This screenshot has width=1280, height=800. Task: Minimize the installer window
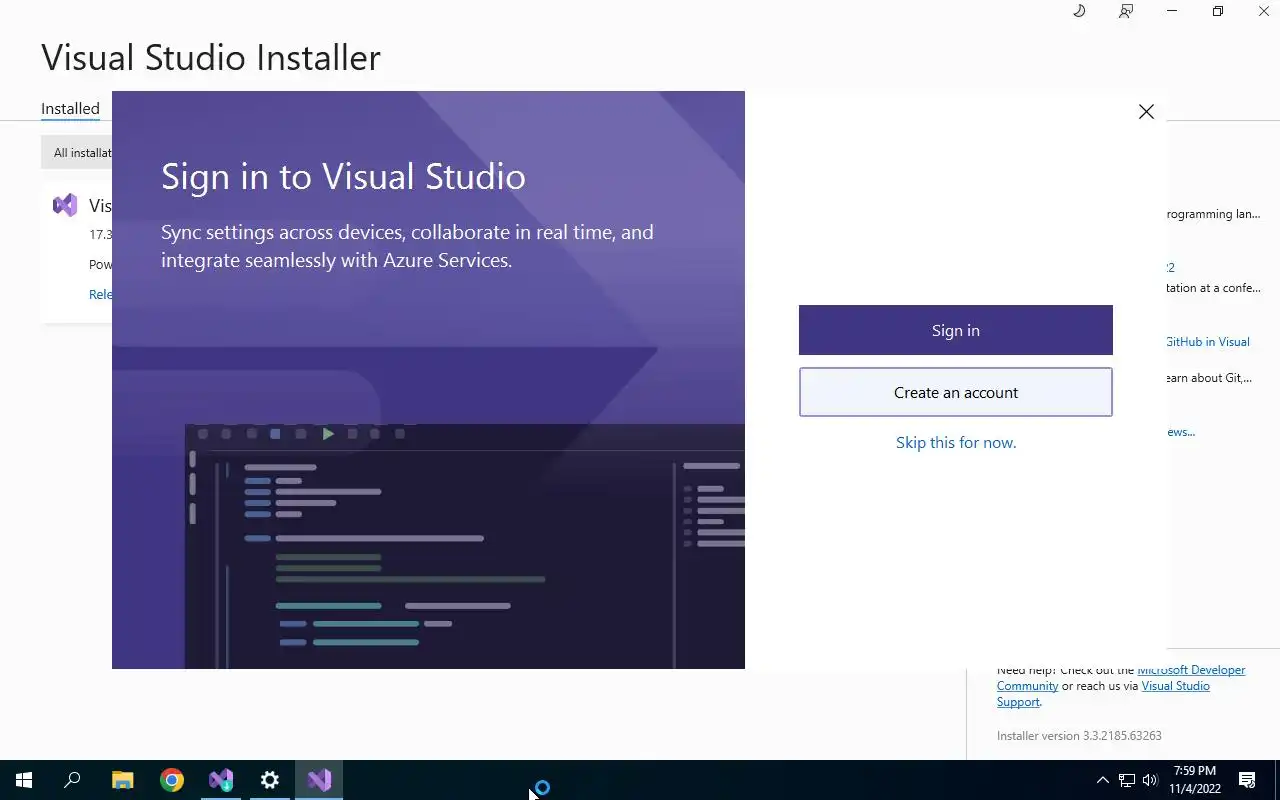click(1172, 11)
